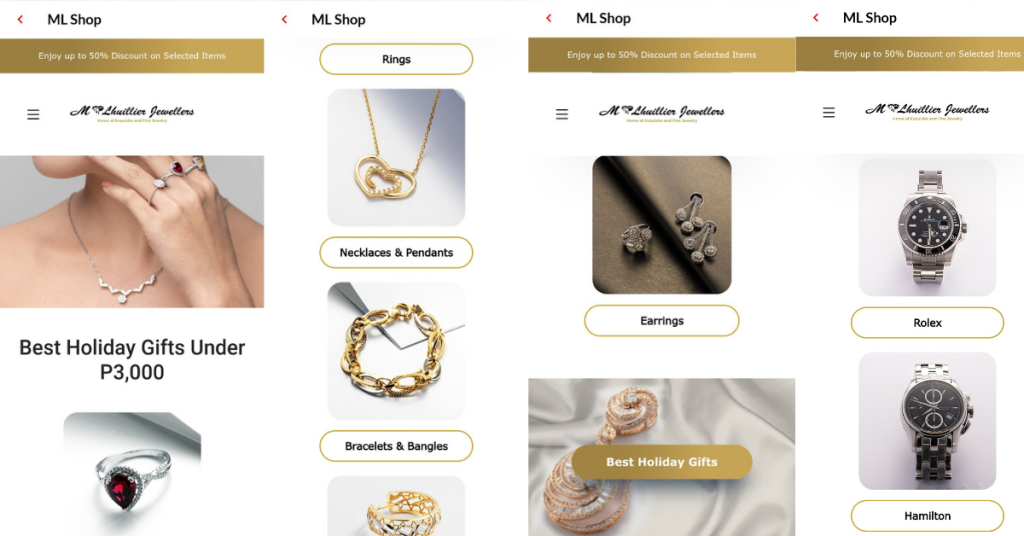
Task: Open the Hamilton watches category
Action: pyautogui.click(x=927, y=516)
